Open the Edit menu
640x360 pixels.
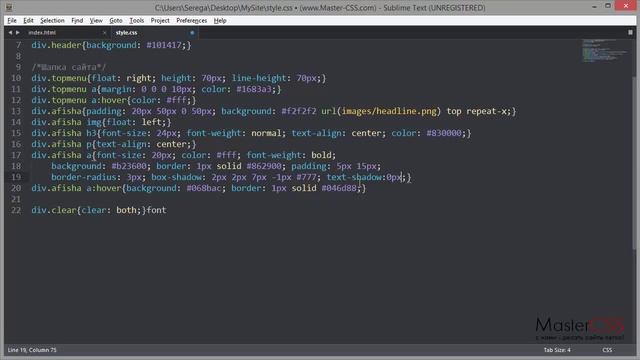(x=28, y=20)
